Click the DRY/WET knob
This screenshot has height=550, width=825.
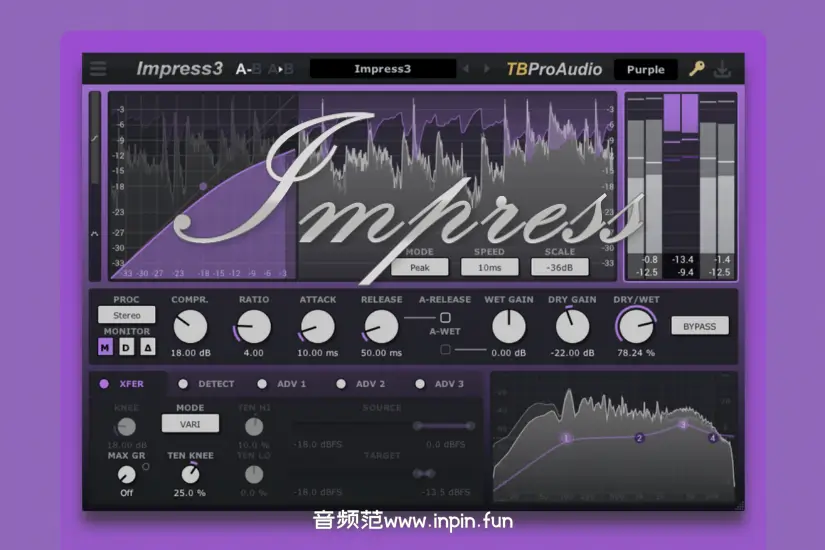(x=636, y=326)
